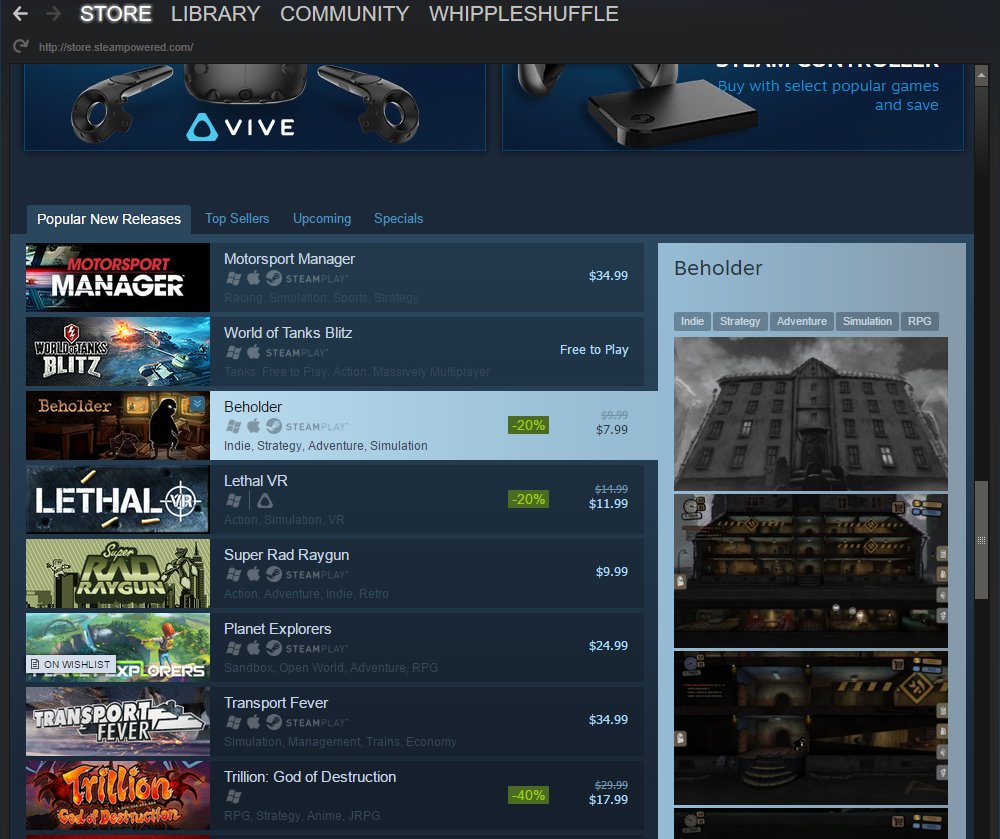Click the Motorsport Manager title
Image resolution: width=1000 pixels, height=839 pixels.
[x=290, y=259]
